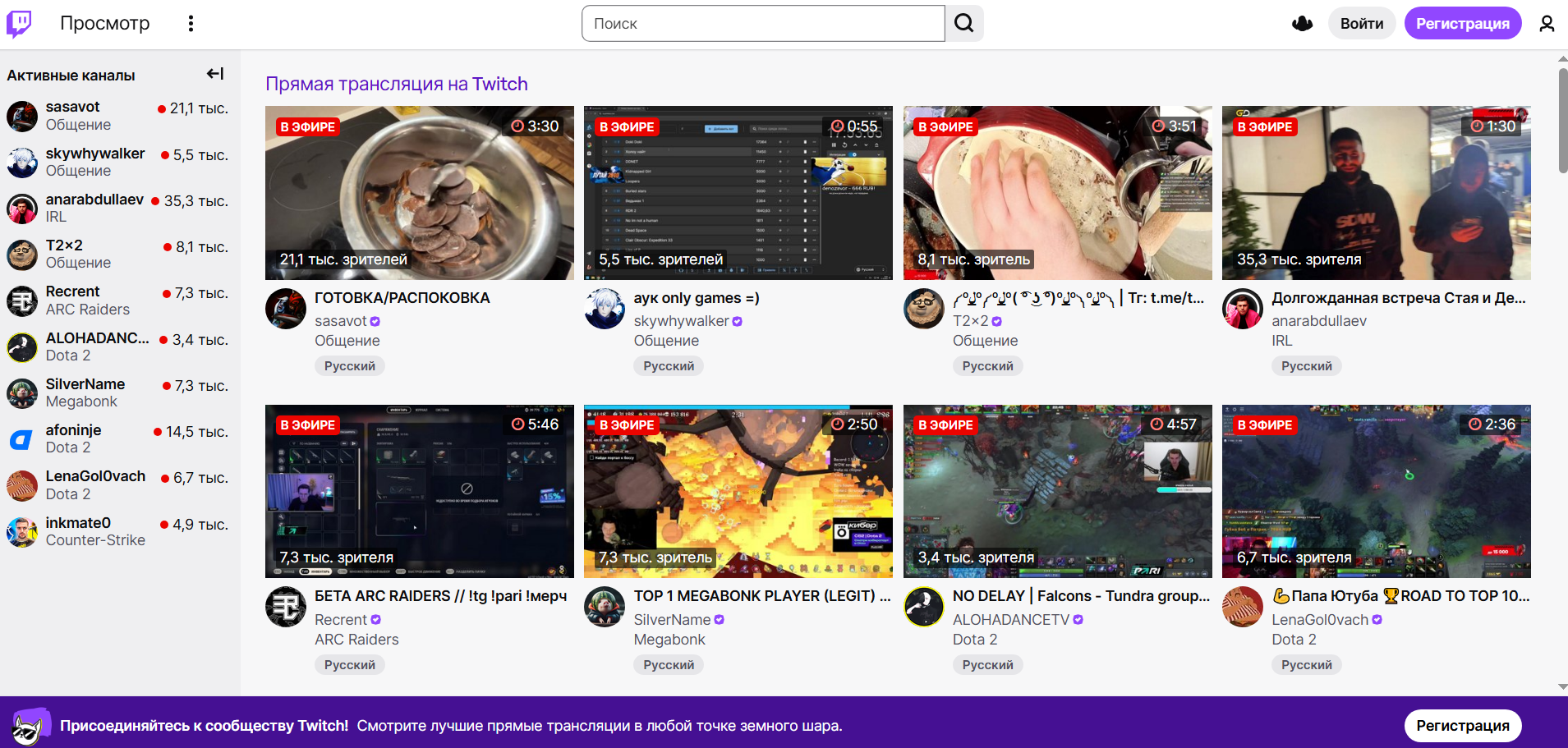Click Русский tag on LenaGol0vach card
1568x748 pixels.
[x=1307, y=665]
